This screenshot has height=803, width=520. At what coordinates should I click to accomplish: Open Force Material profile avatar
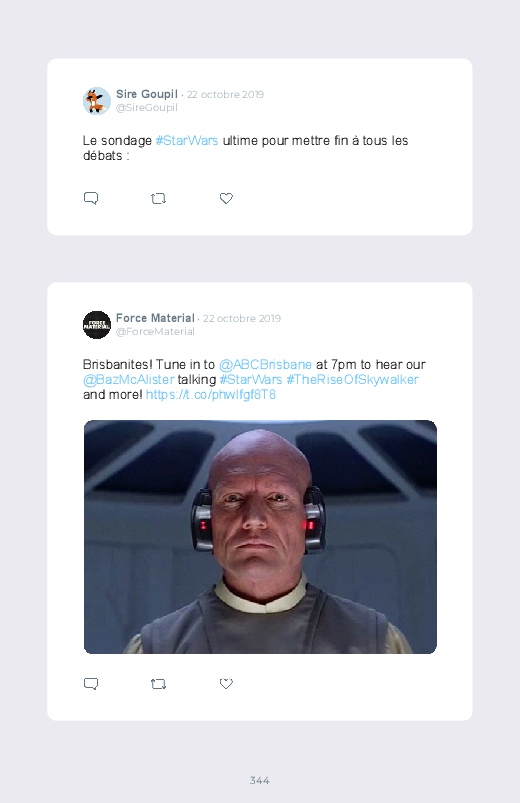97,325
